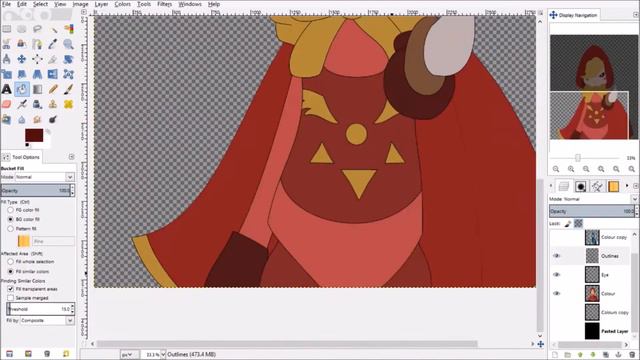
Task: Open the Select menu
Action: point(40,4)
